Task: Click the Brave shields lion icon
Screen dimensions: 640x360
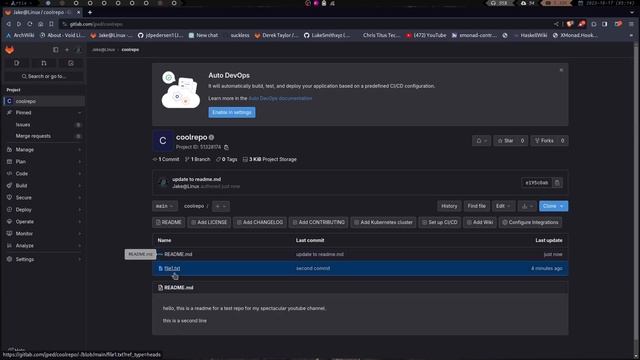Action: pyautogui.click(x=570, y=24)
